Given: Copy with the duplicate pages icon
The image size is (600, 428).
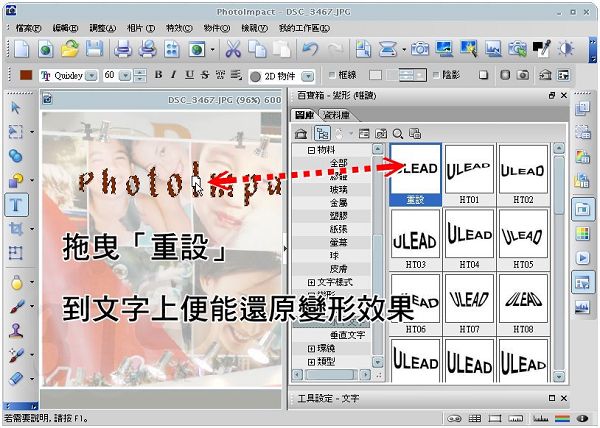Looking at the screenshot, I should (257, 49).
